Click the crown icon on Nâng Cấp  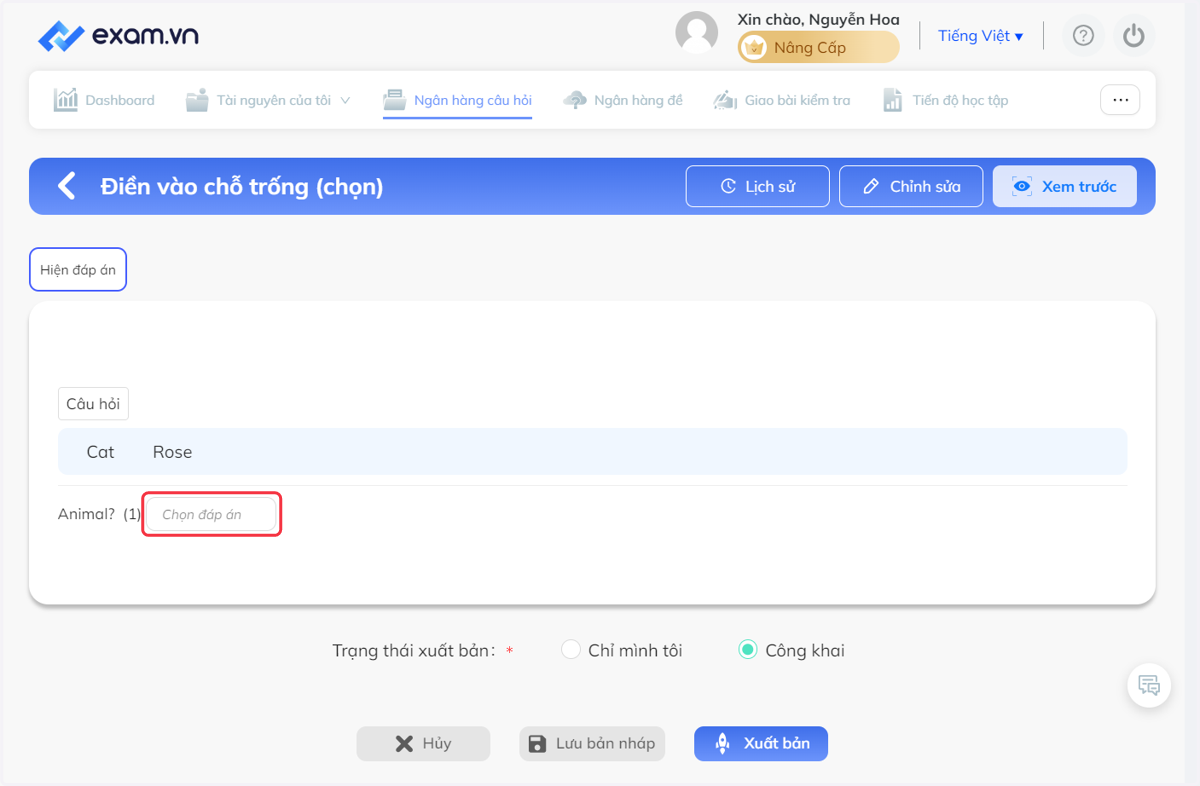pyautogui.click(x=754, y=47)
